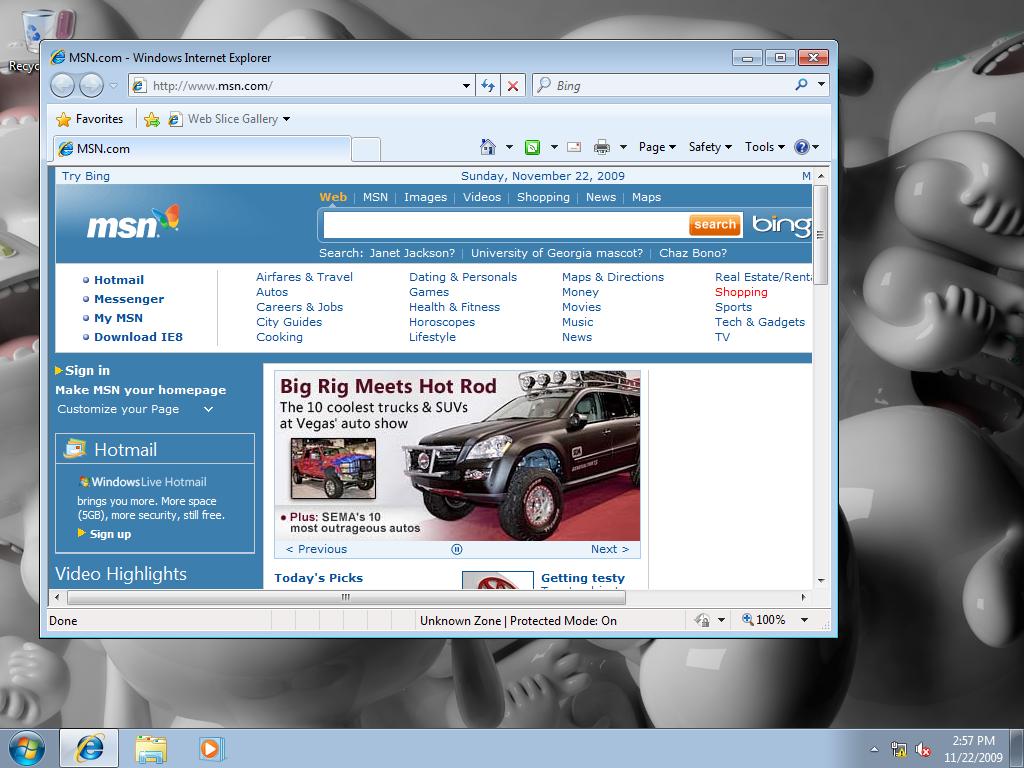Open the zoom level 100% dropdown

[x=803, y=620]
